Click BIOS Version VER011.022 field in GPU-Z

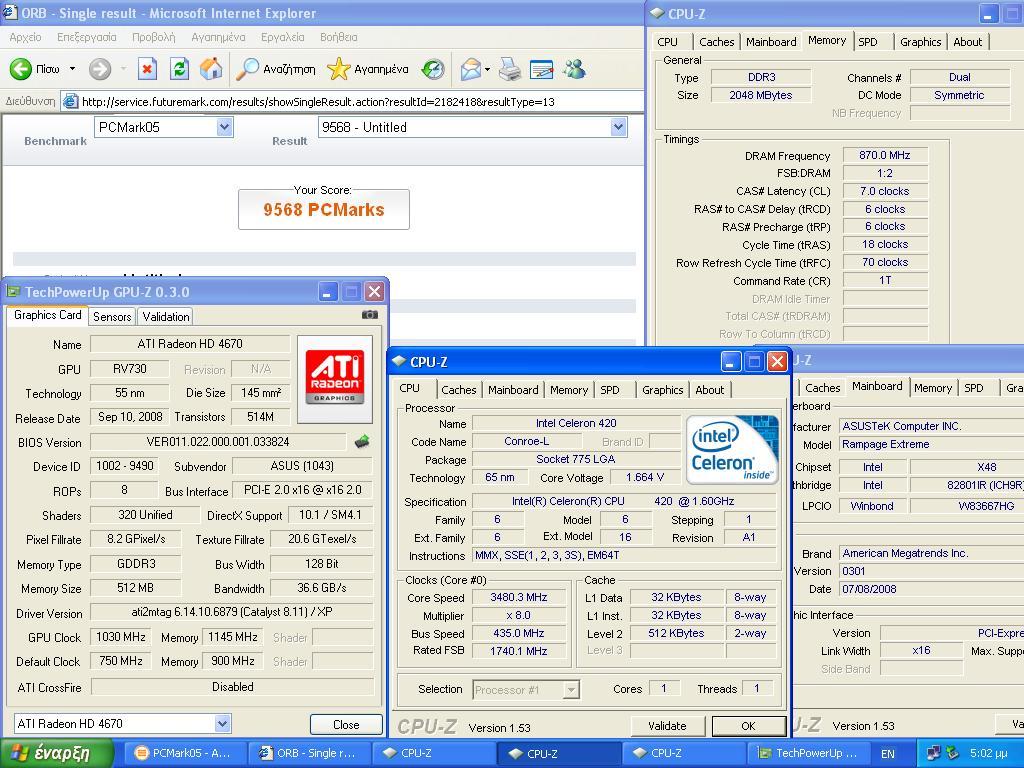218,442
